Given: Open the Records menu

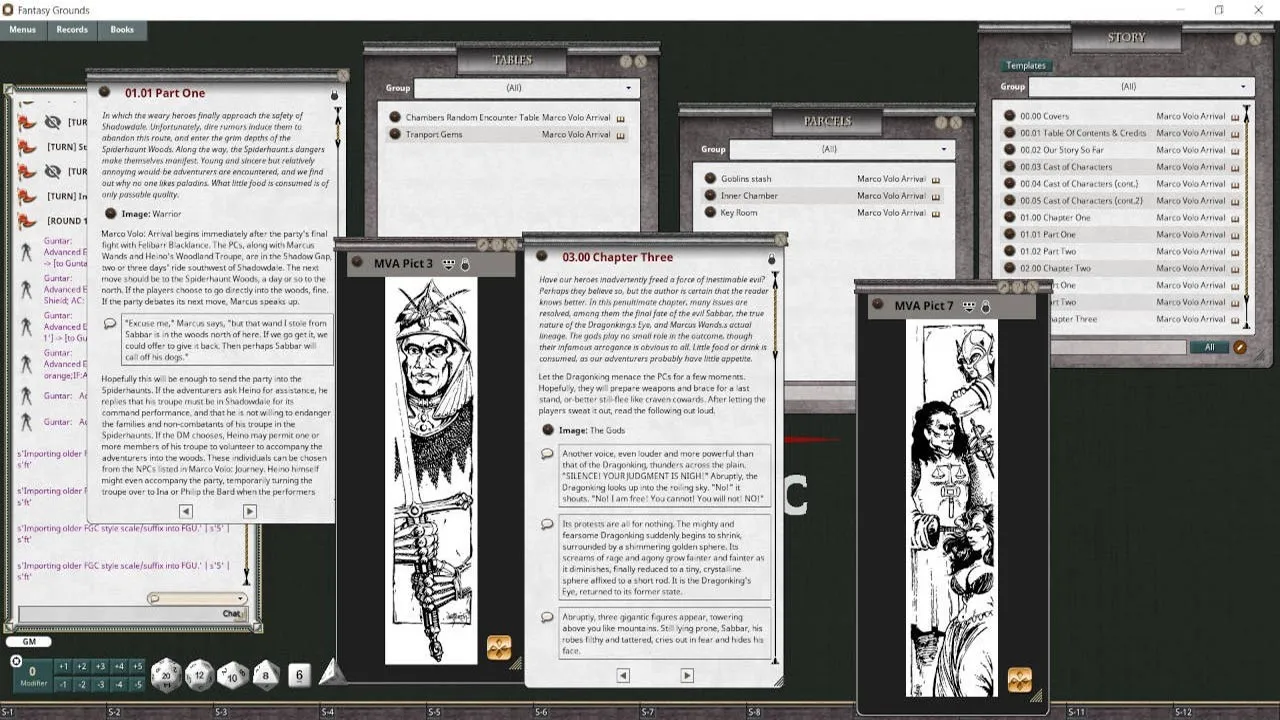Looking at the screenshot, I should pyautogui.click(x=72, y=30).
